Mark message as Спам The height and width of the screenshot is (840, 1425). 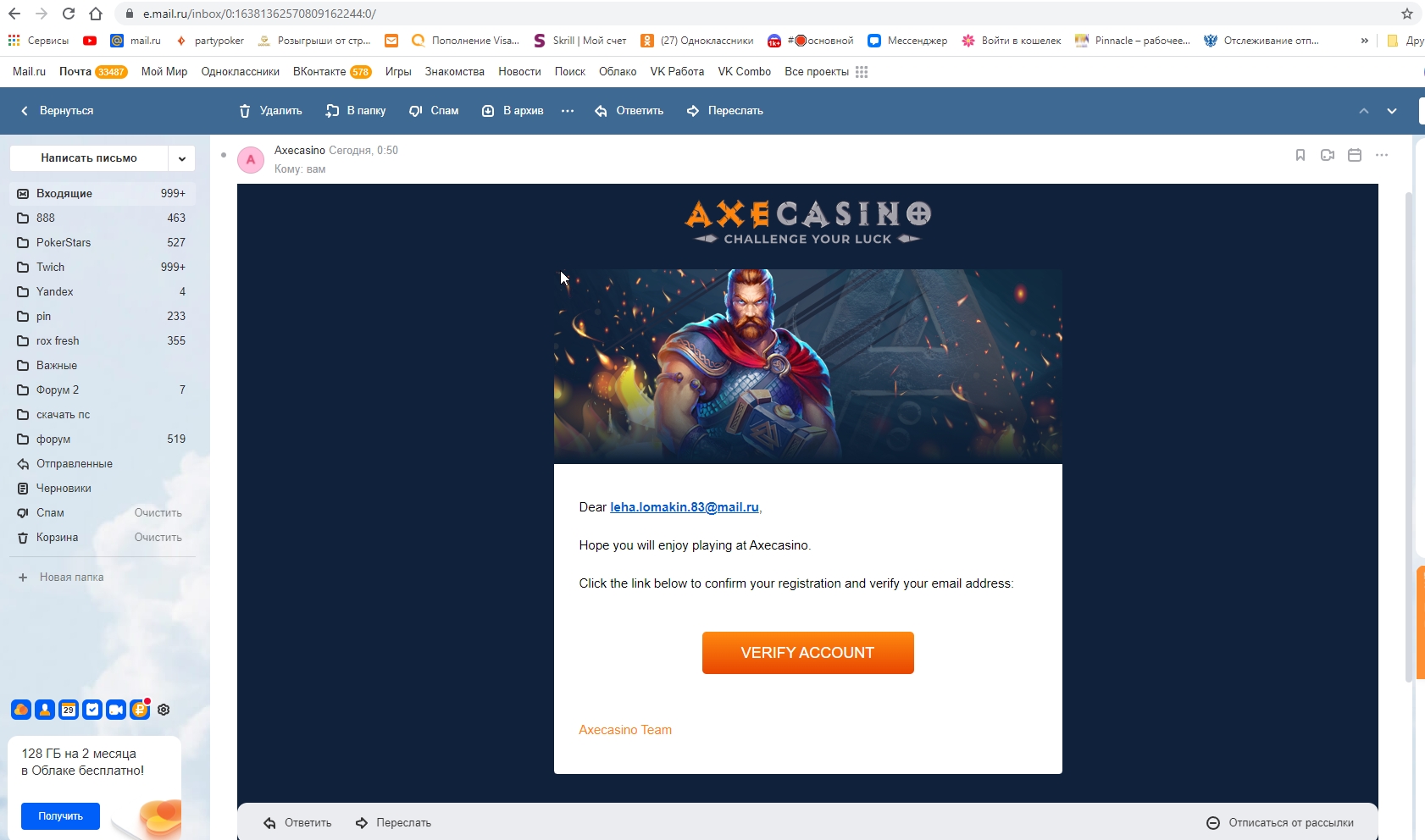click(433, 111)
